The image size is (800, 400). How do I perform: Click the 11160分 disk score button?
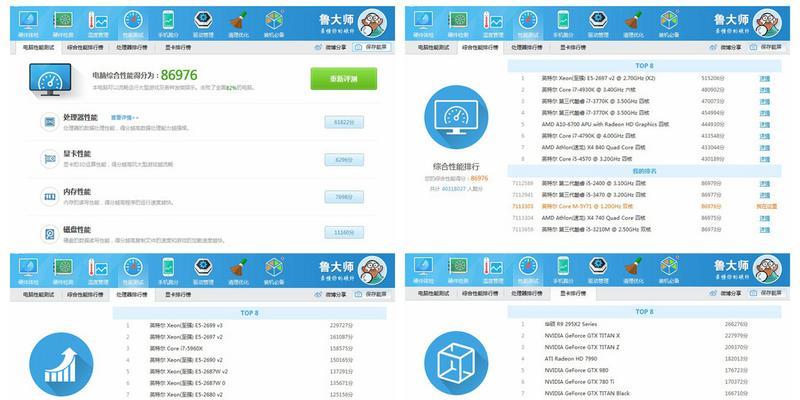[344, 233]
